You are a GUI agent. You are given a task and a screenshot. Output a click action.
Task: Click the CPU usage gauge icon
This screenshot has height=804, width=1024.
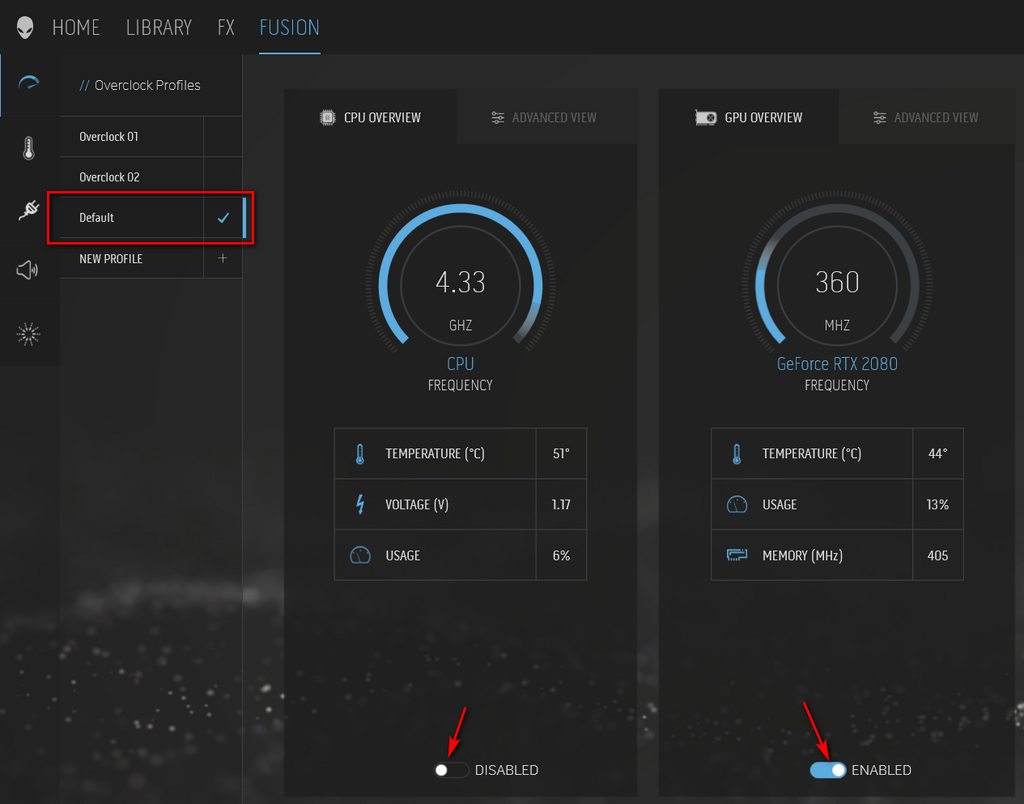coord(360,555)
